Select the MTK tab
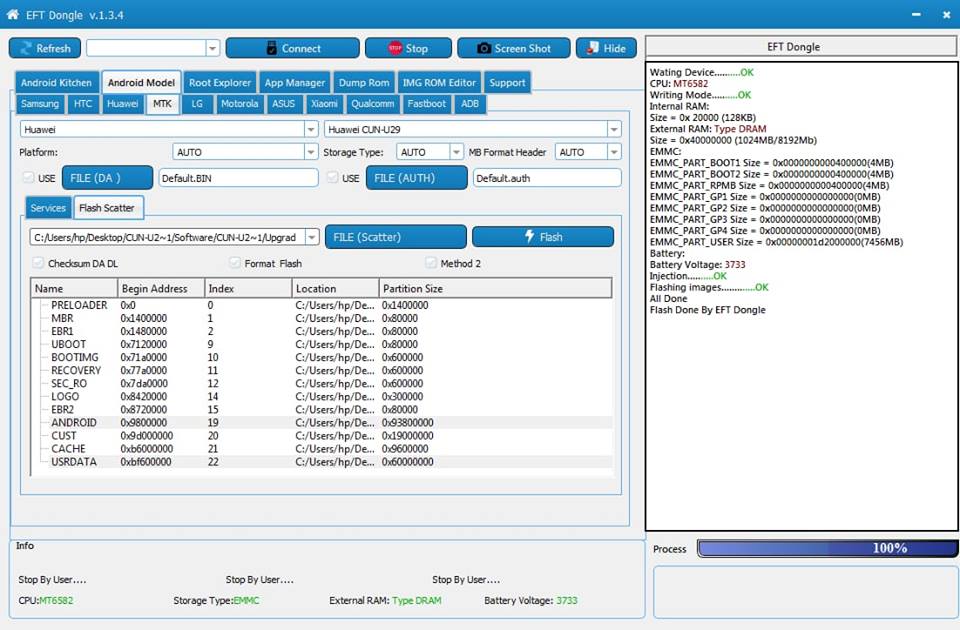 (x=162, y=104)
